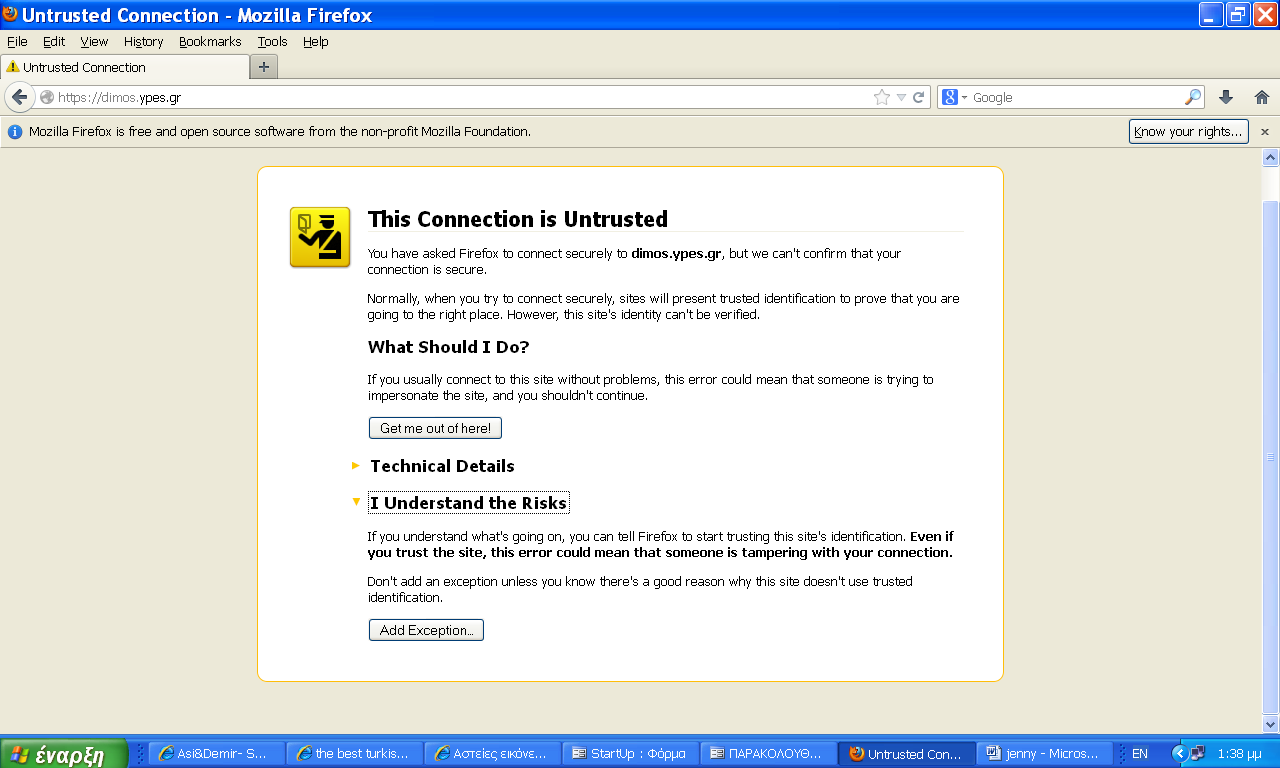Open the Help menu
Screen dimensions: 1280x768
tap(316, 42)
